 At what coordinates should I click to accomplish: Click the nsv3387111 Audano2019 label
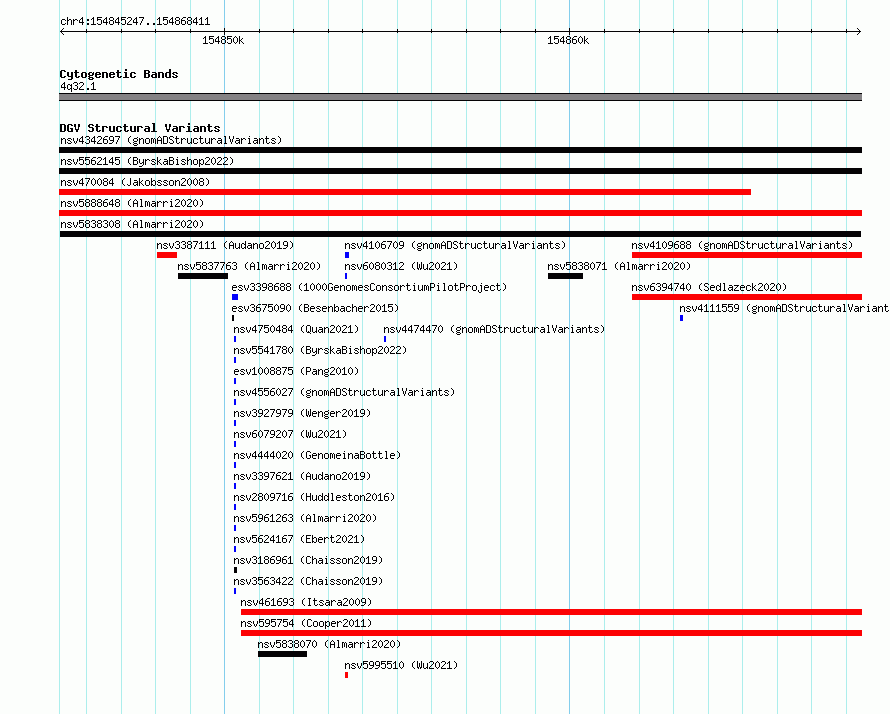225,245
